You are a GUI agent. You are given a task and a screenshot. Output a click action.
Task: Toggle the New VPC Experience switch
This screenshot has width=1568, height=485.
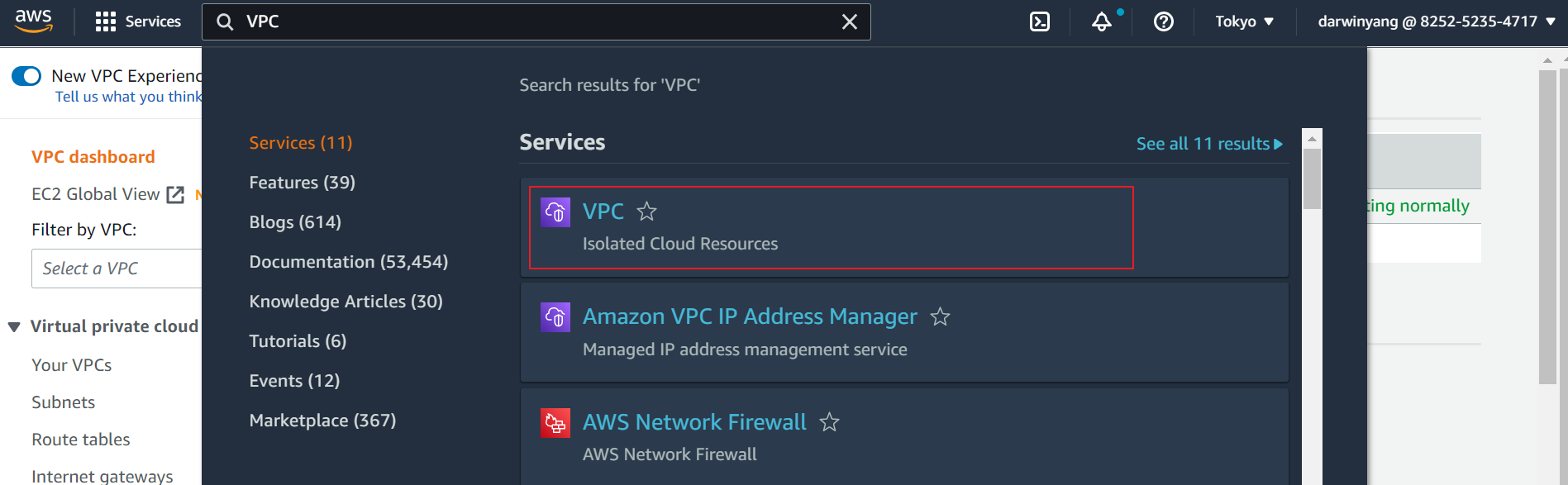point(26,76)
